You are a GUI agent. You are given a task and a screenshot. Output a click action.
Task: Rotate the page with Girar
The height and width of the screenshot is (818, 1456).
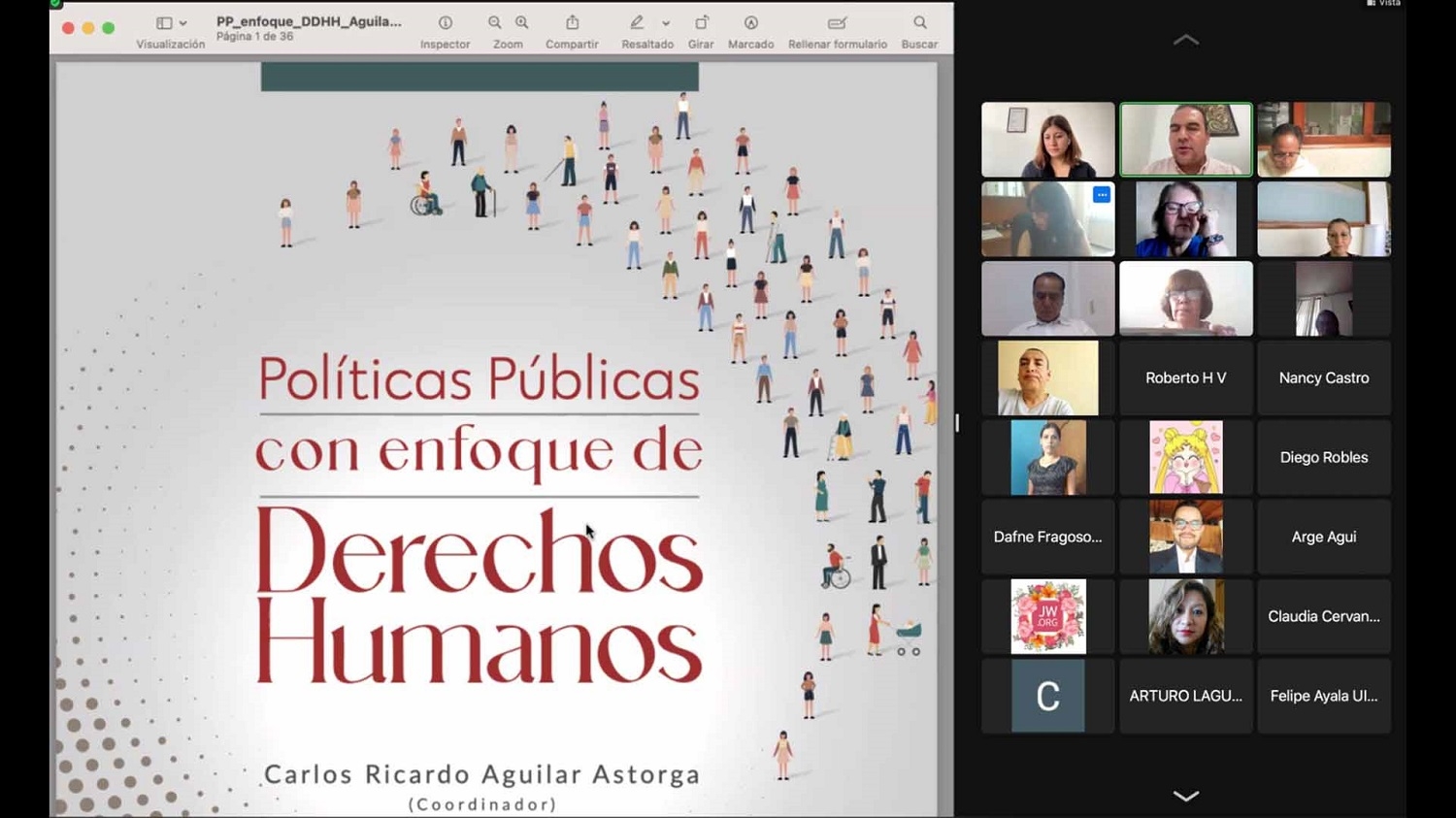[701, 23]
